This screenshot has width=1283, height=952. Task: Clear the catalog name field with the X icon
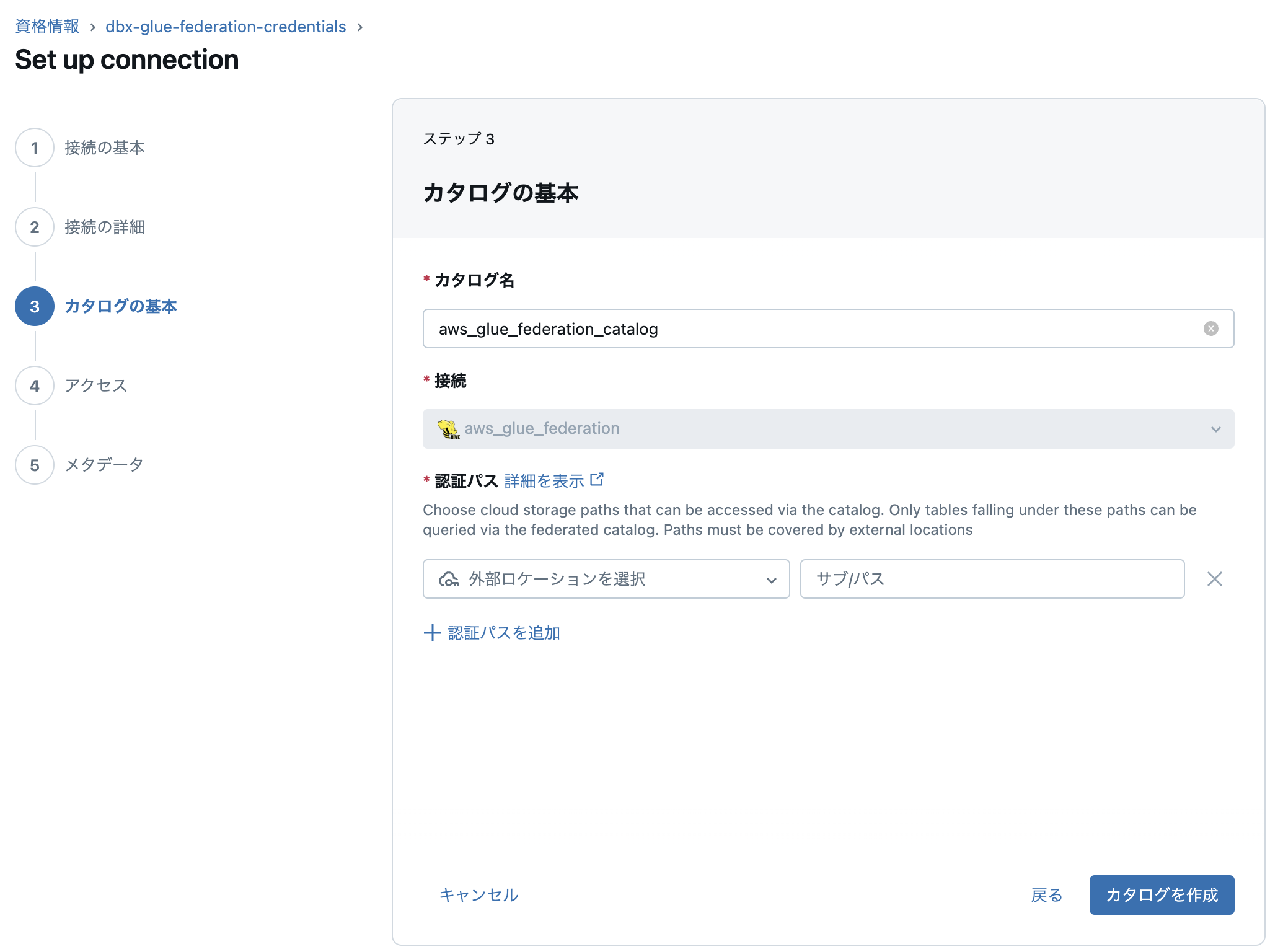1210,328
